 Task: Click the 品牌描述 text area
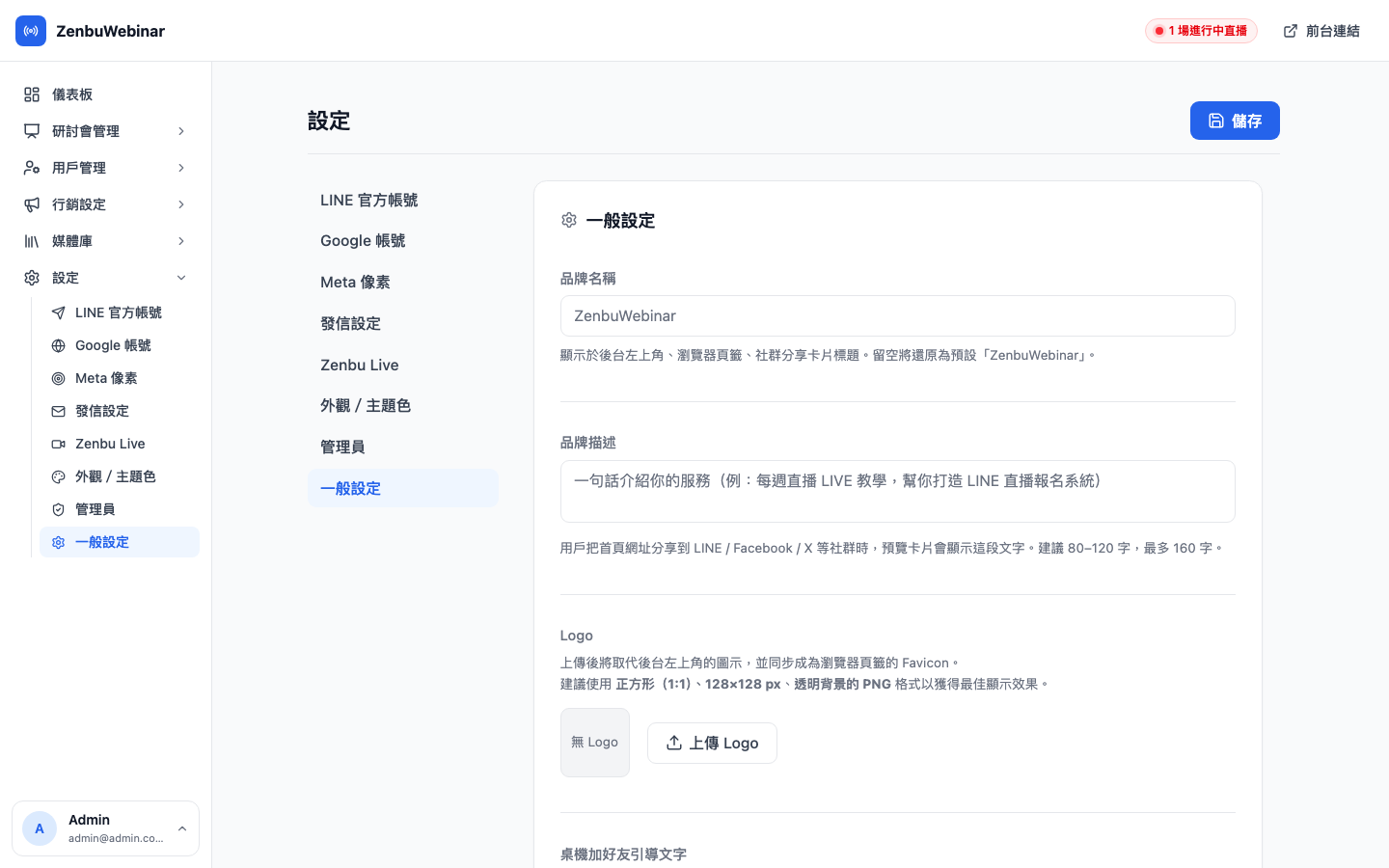coord(898,492)
